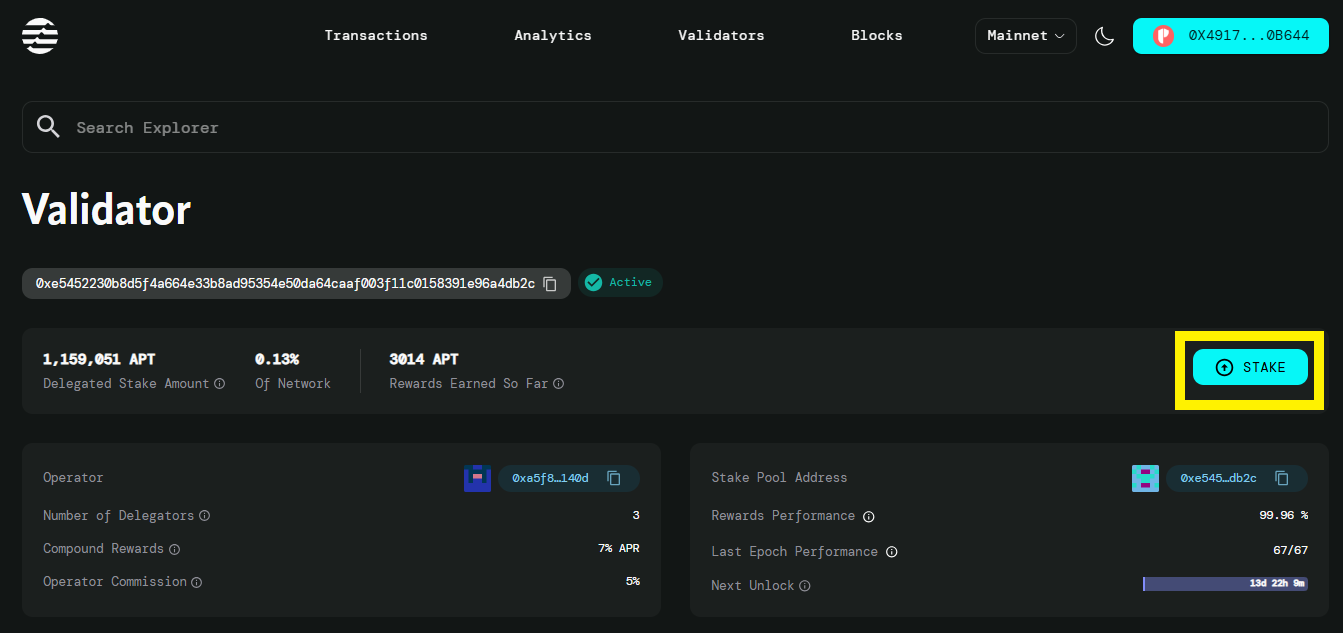Click the Next Unlock progress bar
Image resolution: width=1343 pixels, height=633 pixels.
[1225, 583]
